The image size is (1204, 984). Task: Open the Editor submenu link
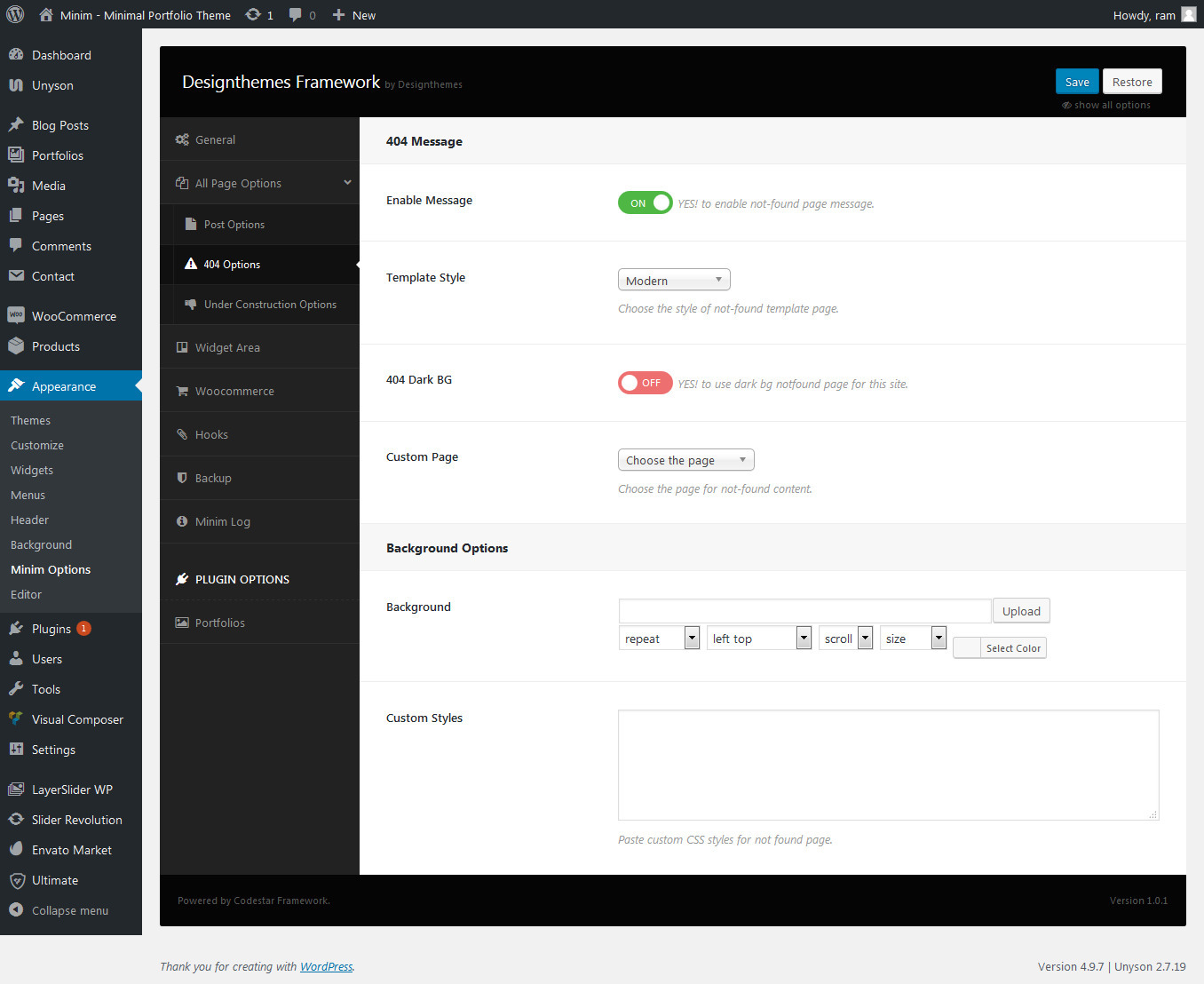(26, 594)
